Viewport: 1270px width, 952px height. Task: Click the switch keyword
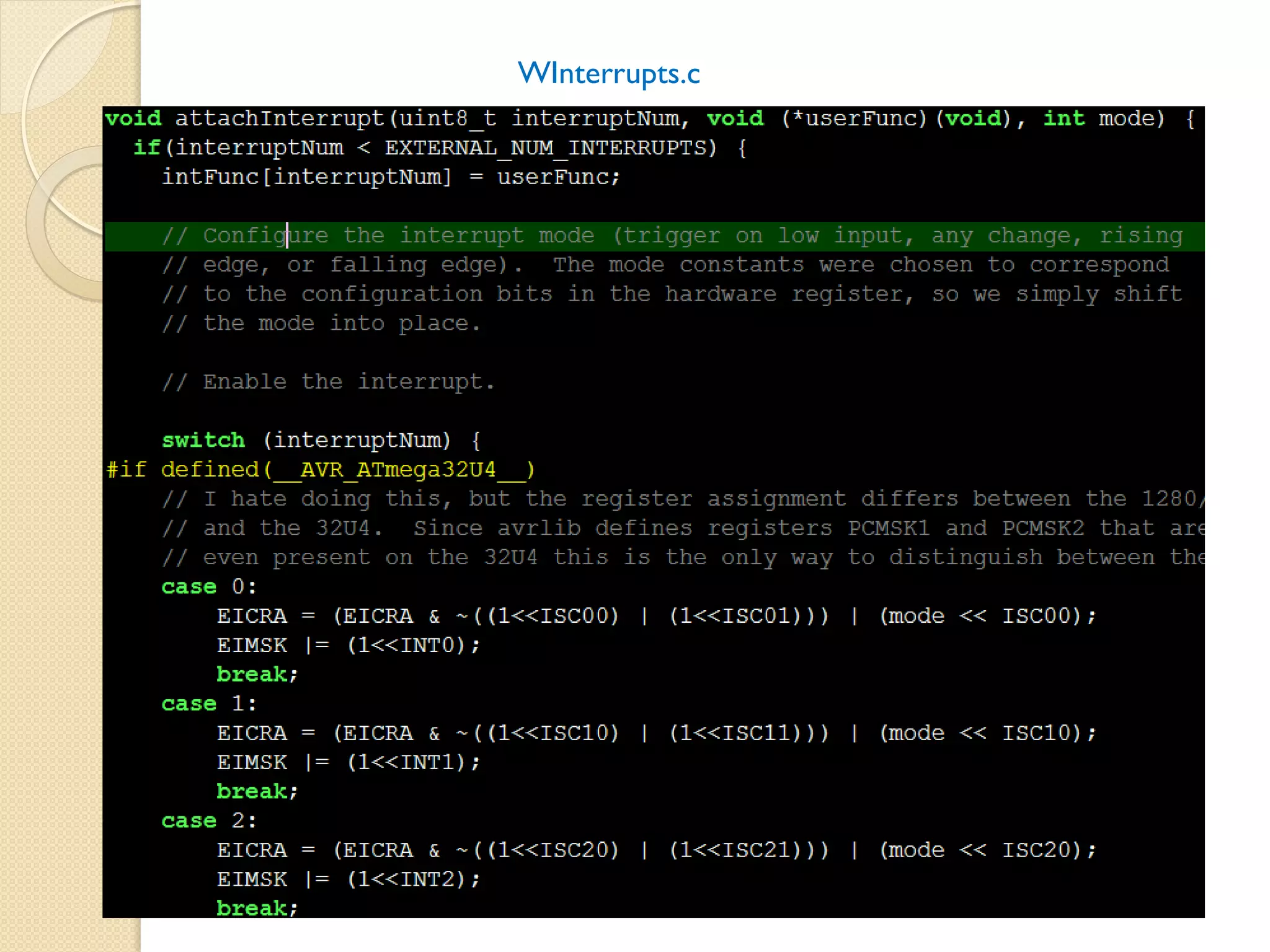pyautogui.click(x=203, y=440)
